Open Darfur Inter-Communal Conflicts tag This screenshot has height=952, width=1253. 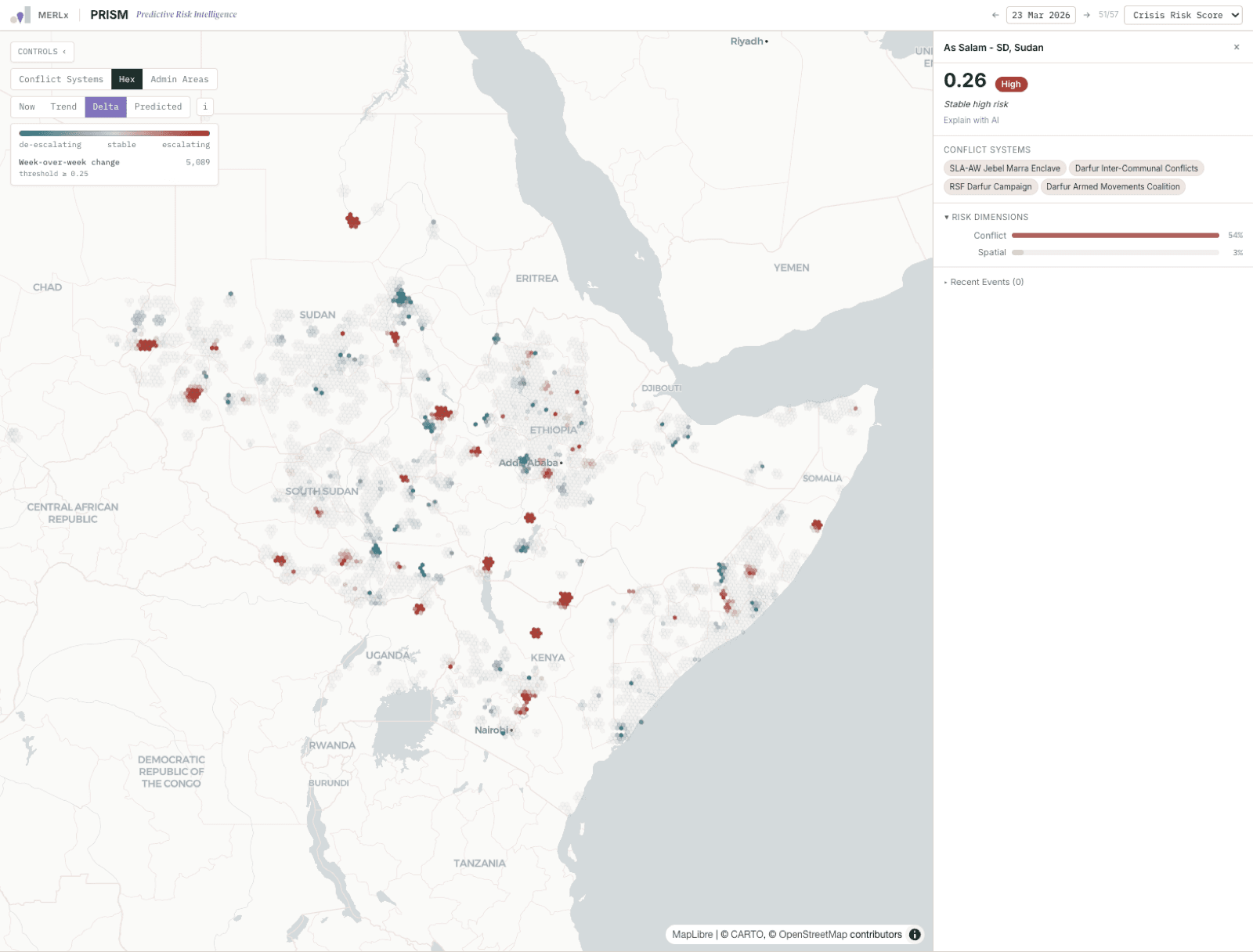(1136, 168)
